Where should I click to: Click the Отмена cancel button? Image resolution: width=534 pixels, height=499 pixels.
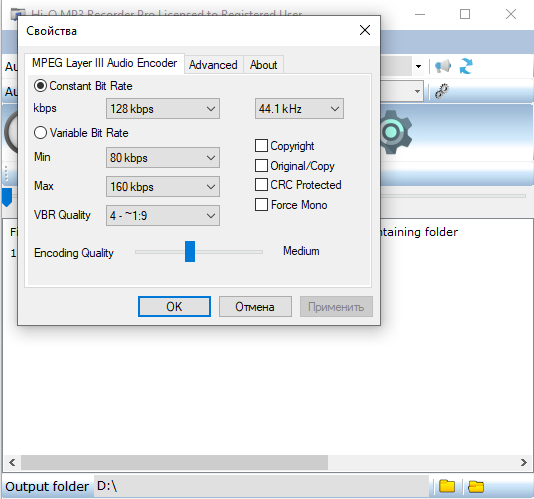click(255, 307)
